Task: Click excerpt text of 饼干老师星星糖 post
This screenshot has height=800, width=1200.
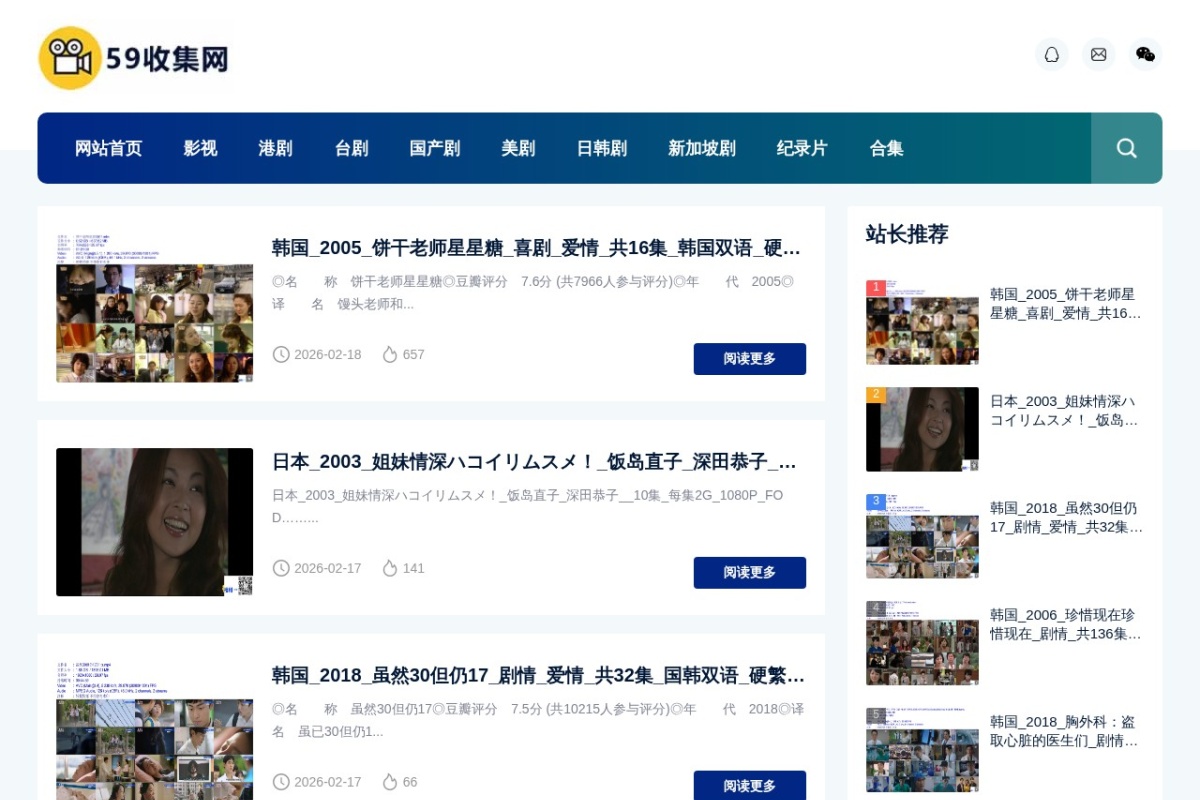Action: (533, 293)
